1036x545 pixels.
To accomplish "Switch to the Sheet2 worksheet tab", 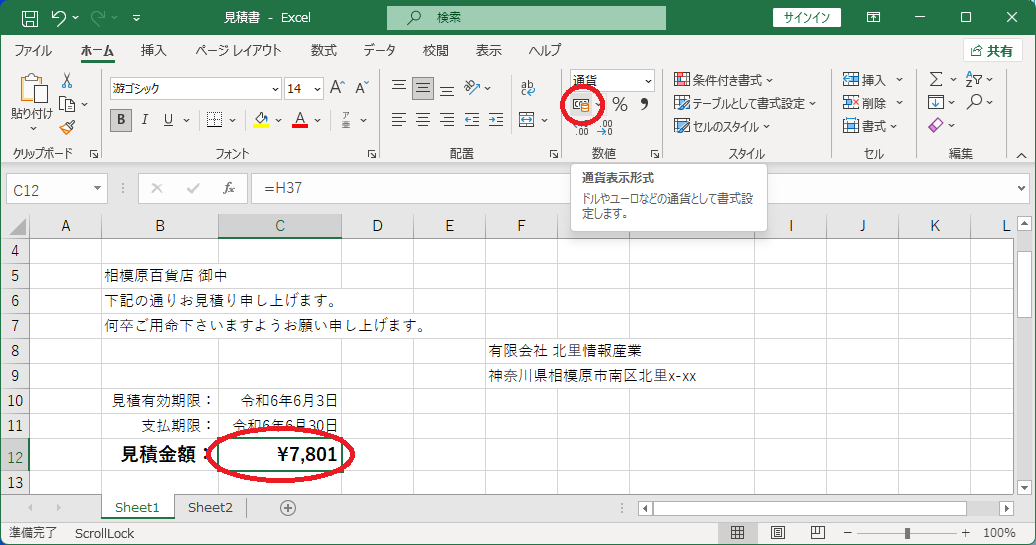I will pyautogui.click(x=210, y=507).
